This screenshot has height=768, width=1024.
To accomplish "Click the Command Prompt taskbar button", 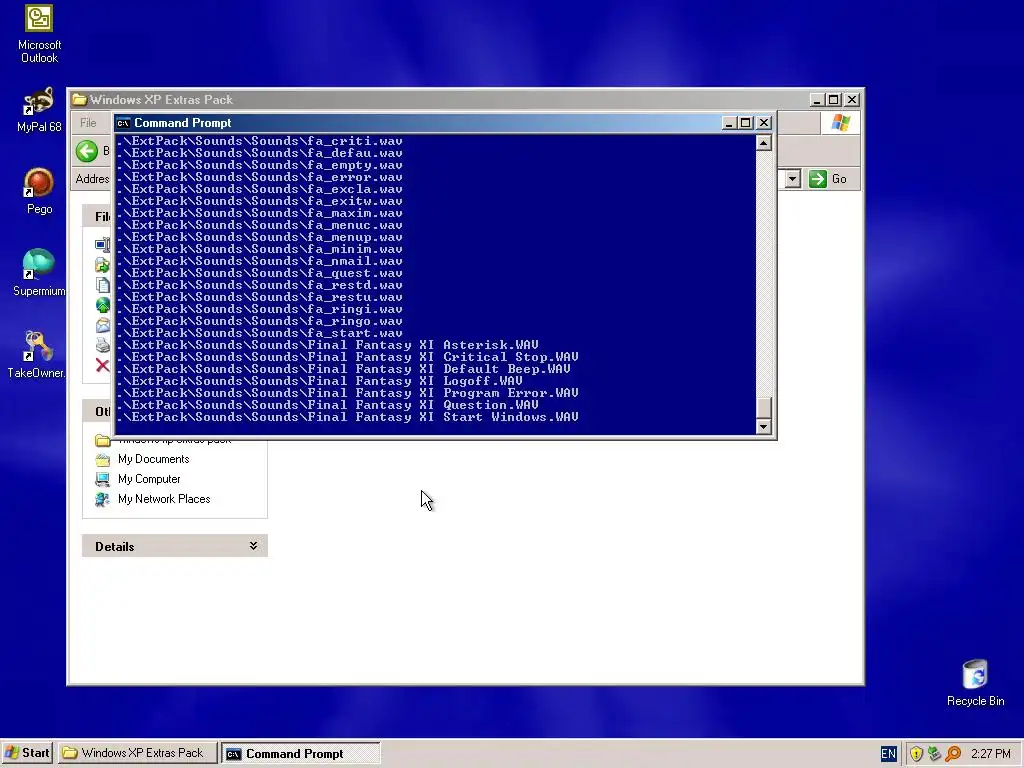I will point(300,754).
